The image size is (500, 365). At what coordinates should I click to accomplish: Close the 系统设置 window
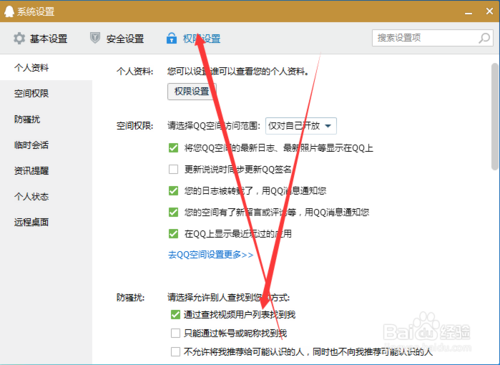click(489, 11)
